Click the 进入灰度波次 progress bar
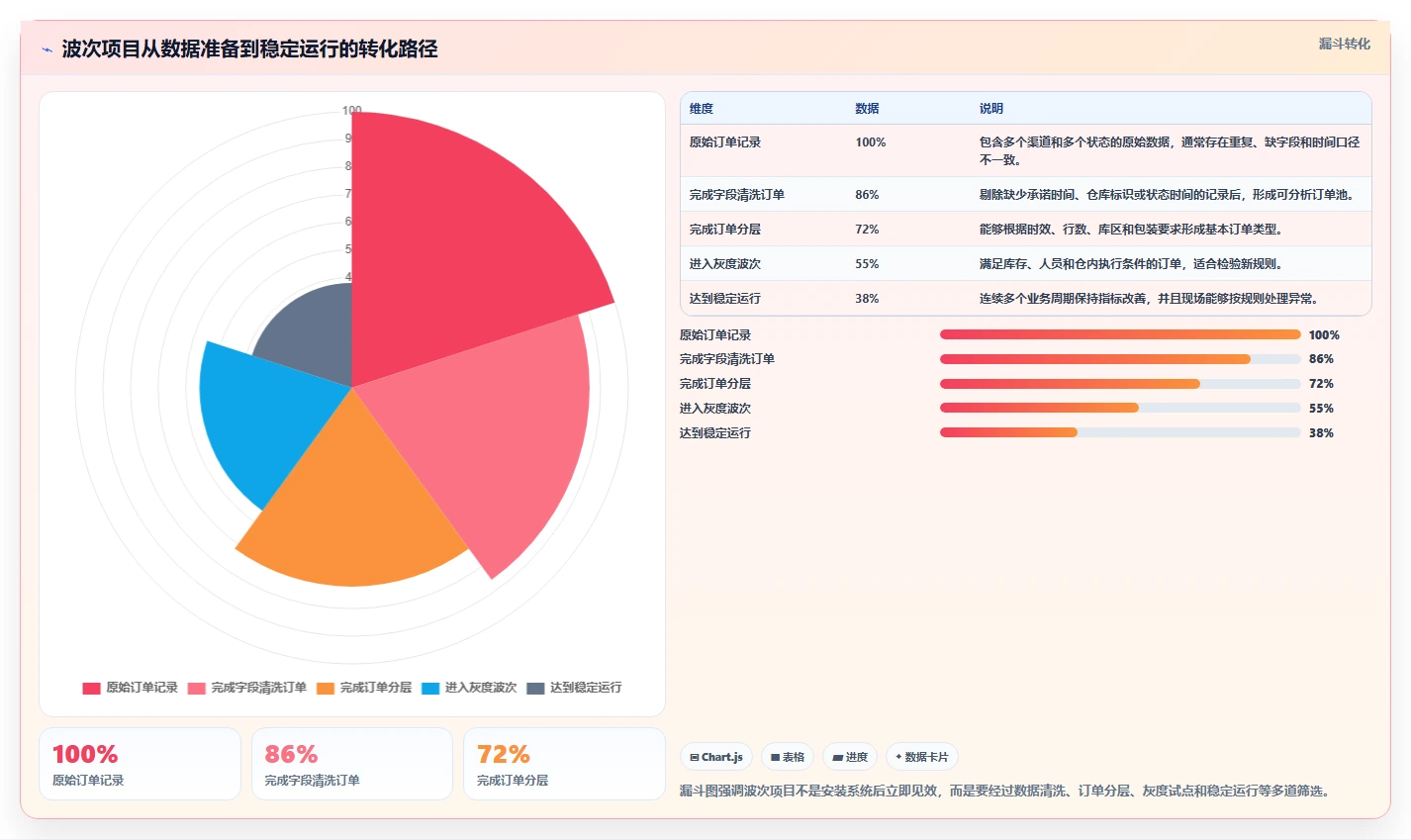 pos(1120,408)
